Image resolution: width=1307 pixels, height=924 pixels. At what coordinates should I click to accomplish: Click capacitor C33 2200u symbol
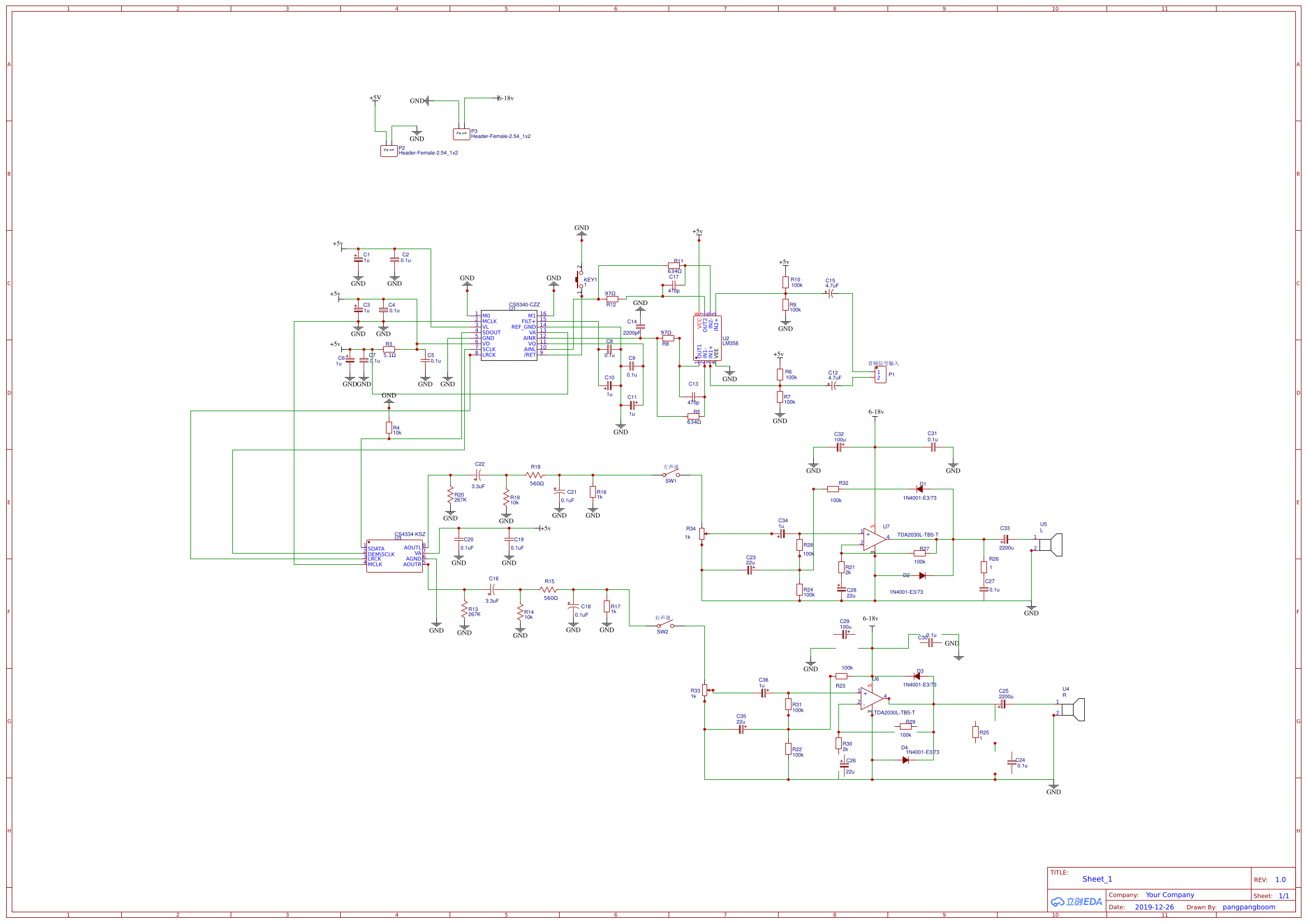[x=1005, y=539]
